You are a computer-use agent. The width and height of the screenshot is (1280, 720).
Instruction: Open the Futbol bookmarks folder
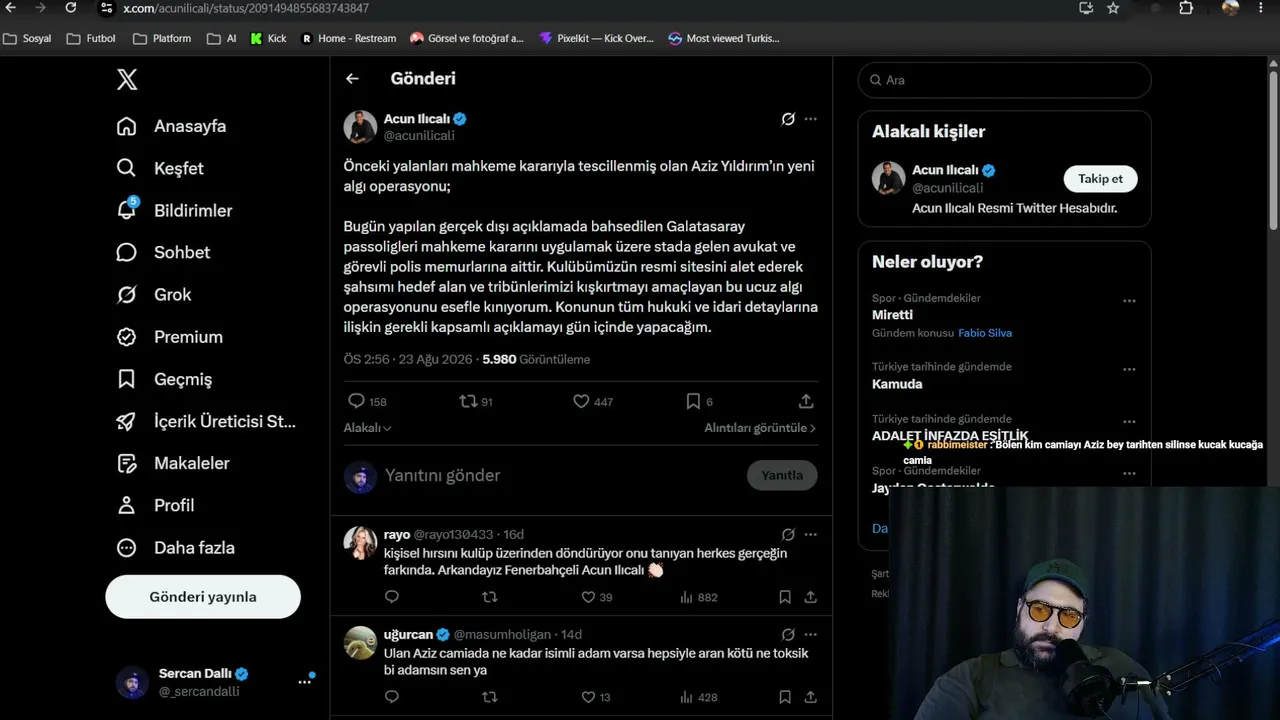(x=91, y=38)
